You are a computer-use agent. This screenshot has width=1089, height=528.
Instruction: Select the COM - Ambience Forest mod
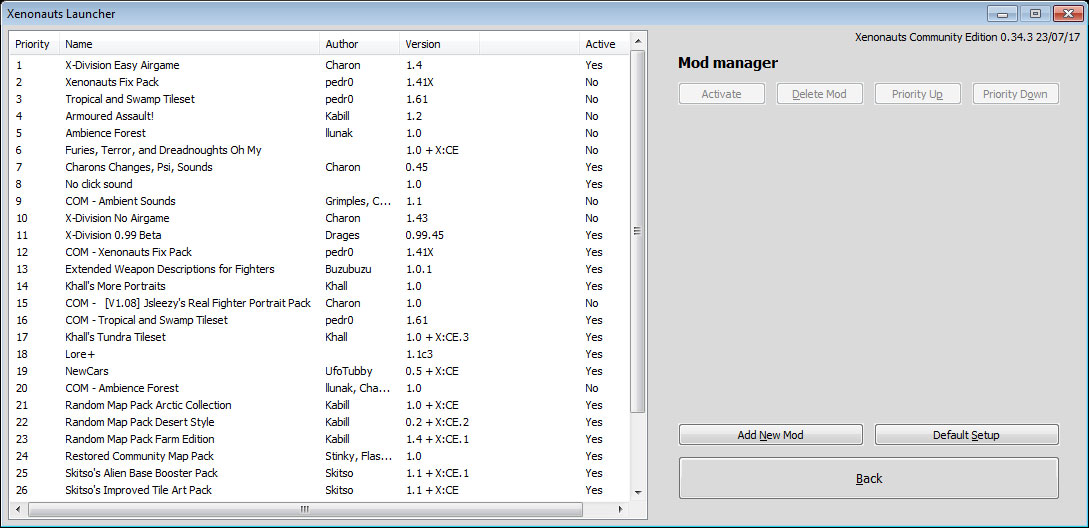319,388
